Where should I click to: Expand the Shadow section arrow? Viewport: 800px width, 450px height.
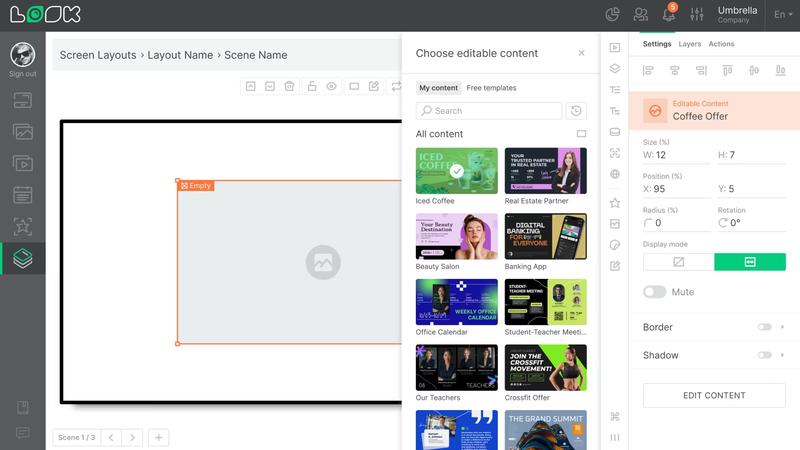pos(782,355)
